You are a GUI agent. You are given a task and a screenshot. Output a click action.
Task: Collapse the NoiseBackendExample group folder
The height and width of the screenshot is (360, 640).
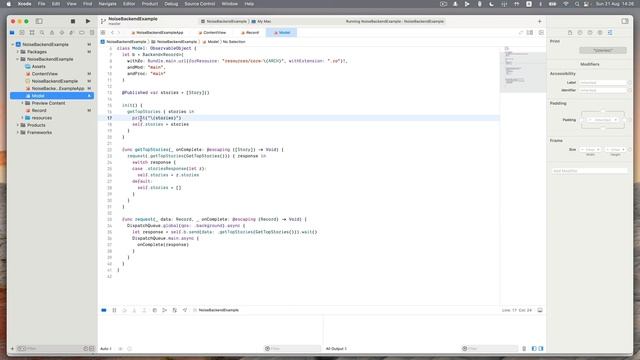pos(18,59)
